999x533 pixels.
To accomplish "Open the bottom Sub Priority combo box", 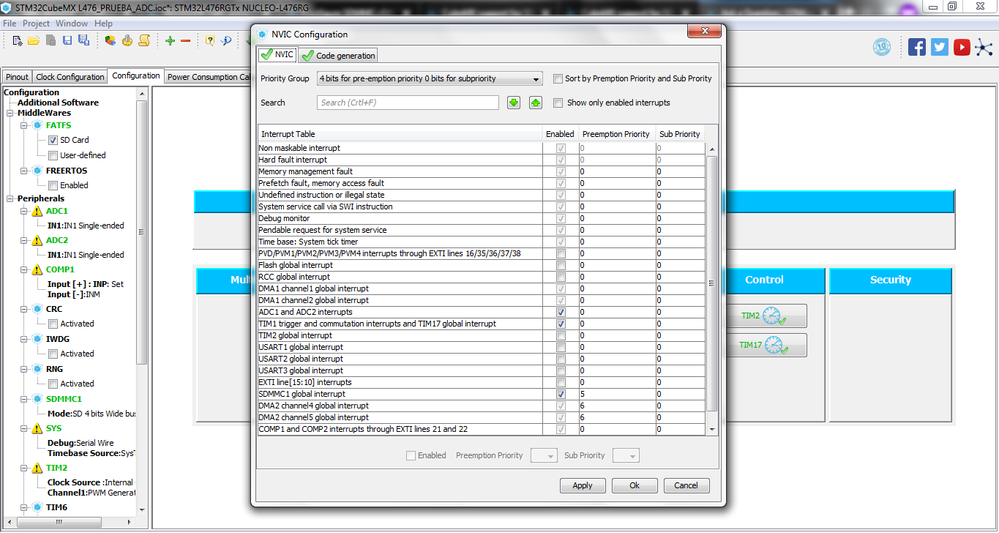I will pos(626,455).
